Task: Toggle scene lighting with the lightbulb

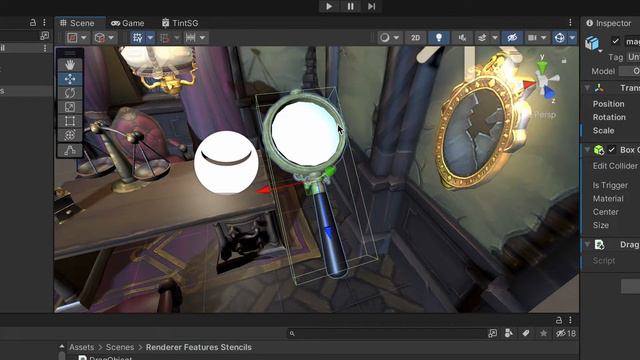Action: click(439, 38)
